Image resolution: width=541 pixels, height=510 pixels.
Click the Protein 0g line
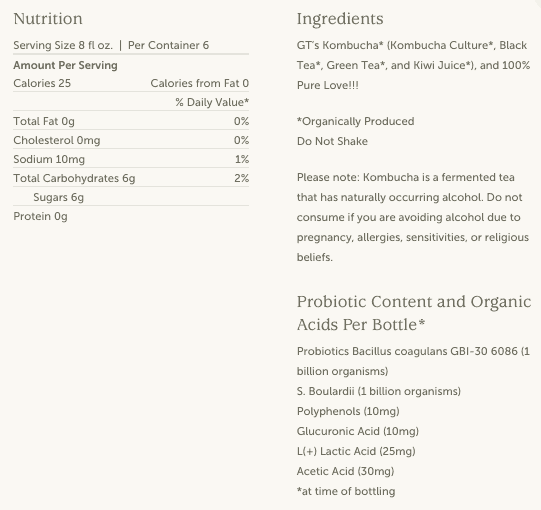pos(40,216)
